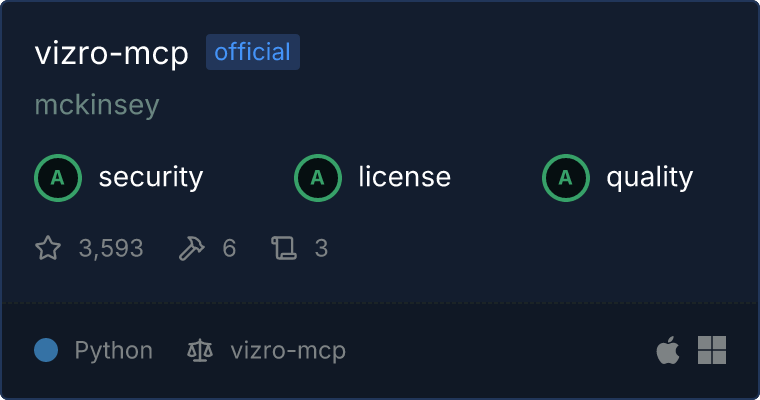Click the tools count 6
This screenshot has width=760, height=400.
pyautogui.click(x=229, y=248)
